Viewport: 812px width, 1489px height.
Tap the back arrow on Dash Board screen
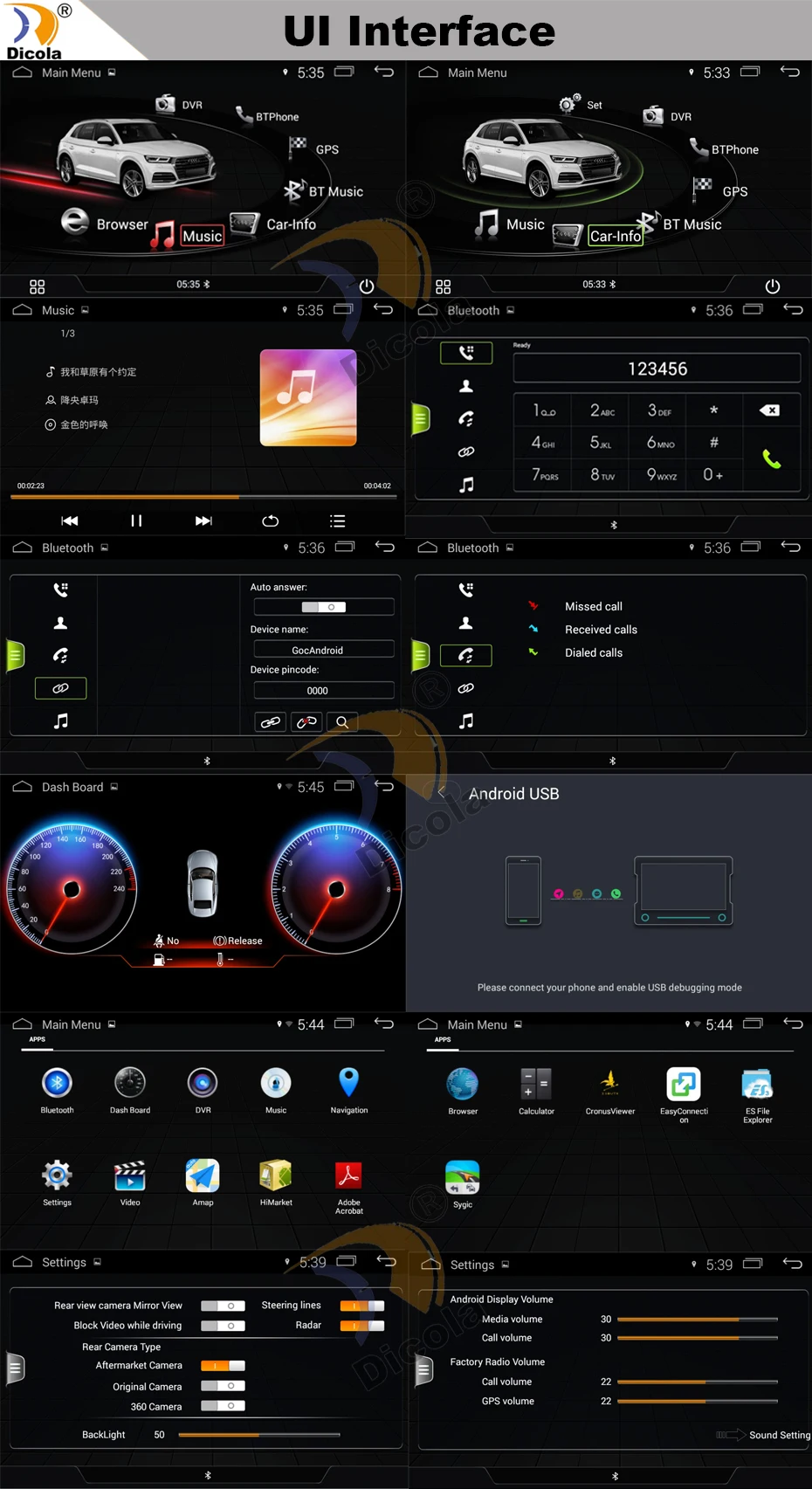coord(384,786)
